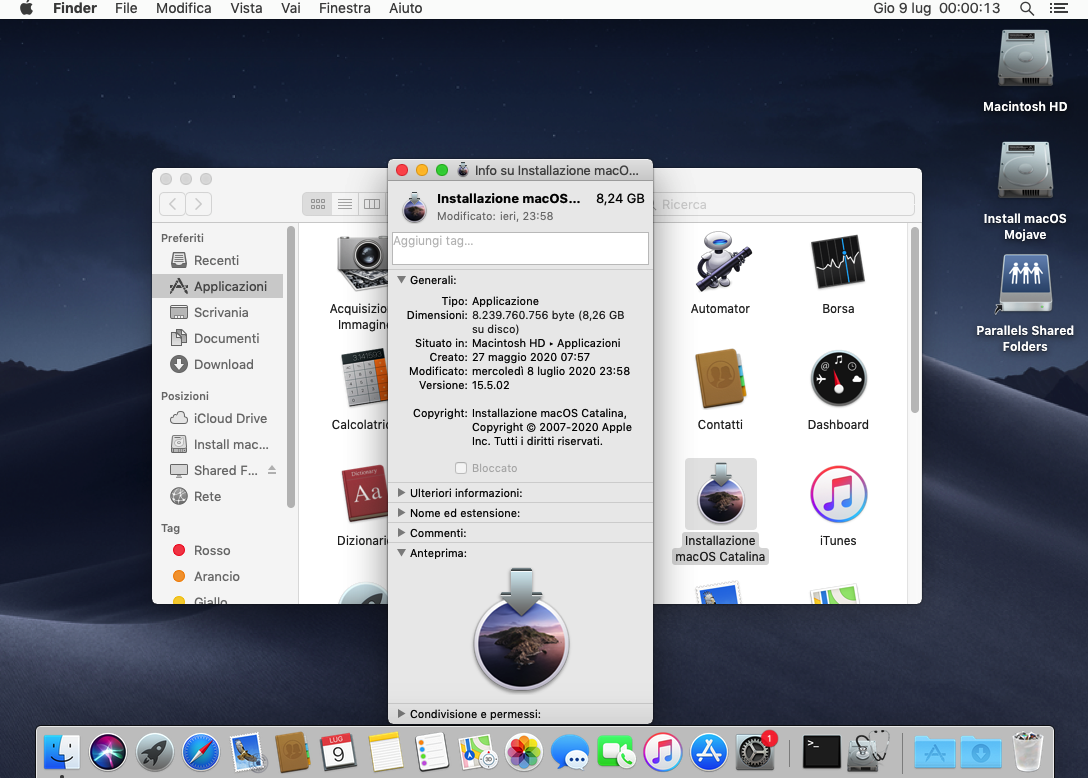Image resolution: width=1088 pixels, height=778 pixels.
Task: Eject the Shared Folders volume in sidebar
Action: coord(272,470)
